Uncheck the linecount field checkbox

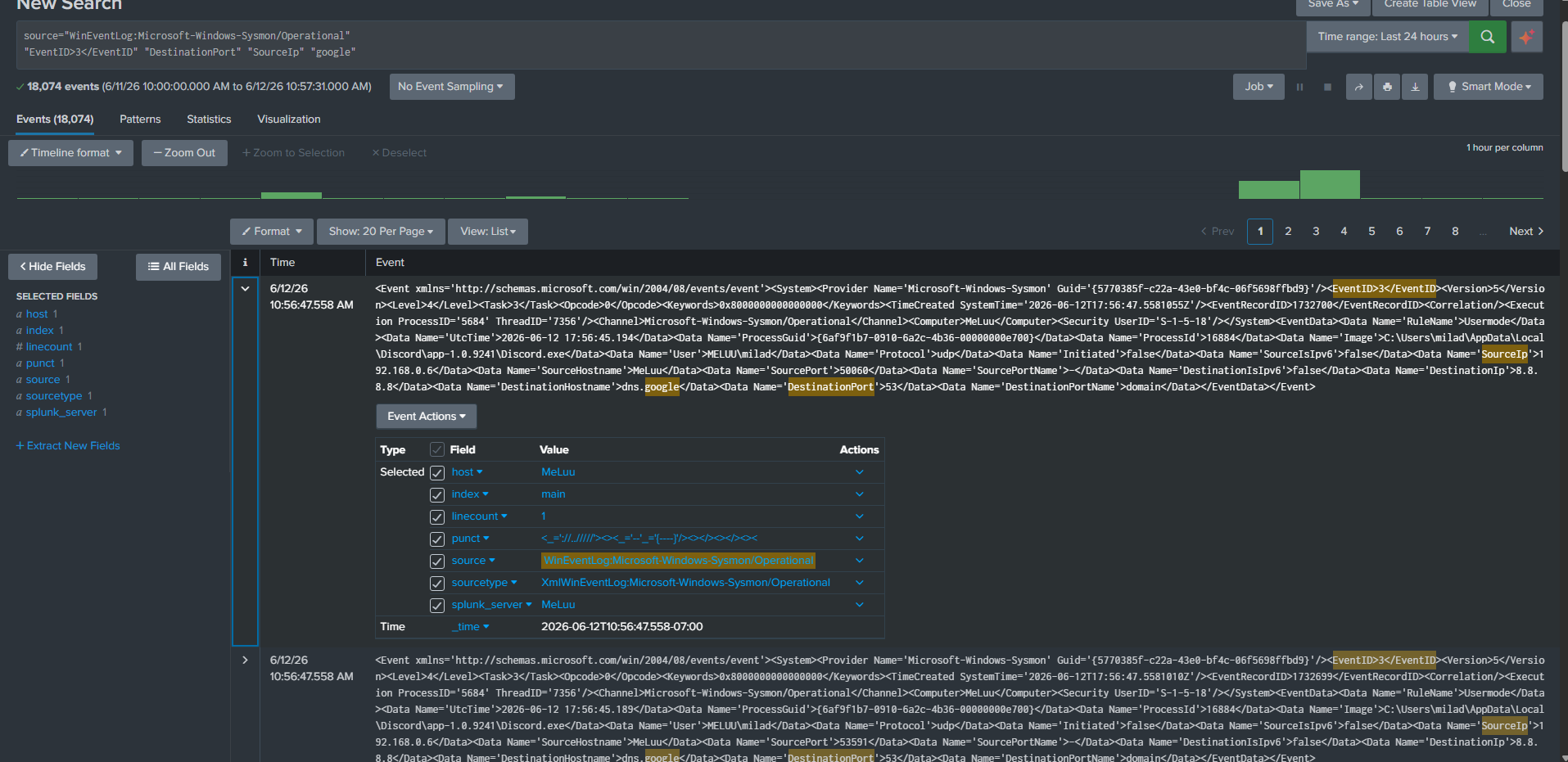437,517
